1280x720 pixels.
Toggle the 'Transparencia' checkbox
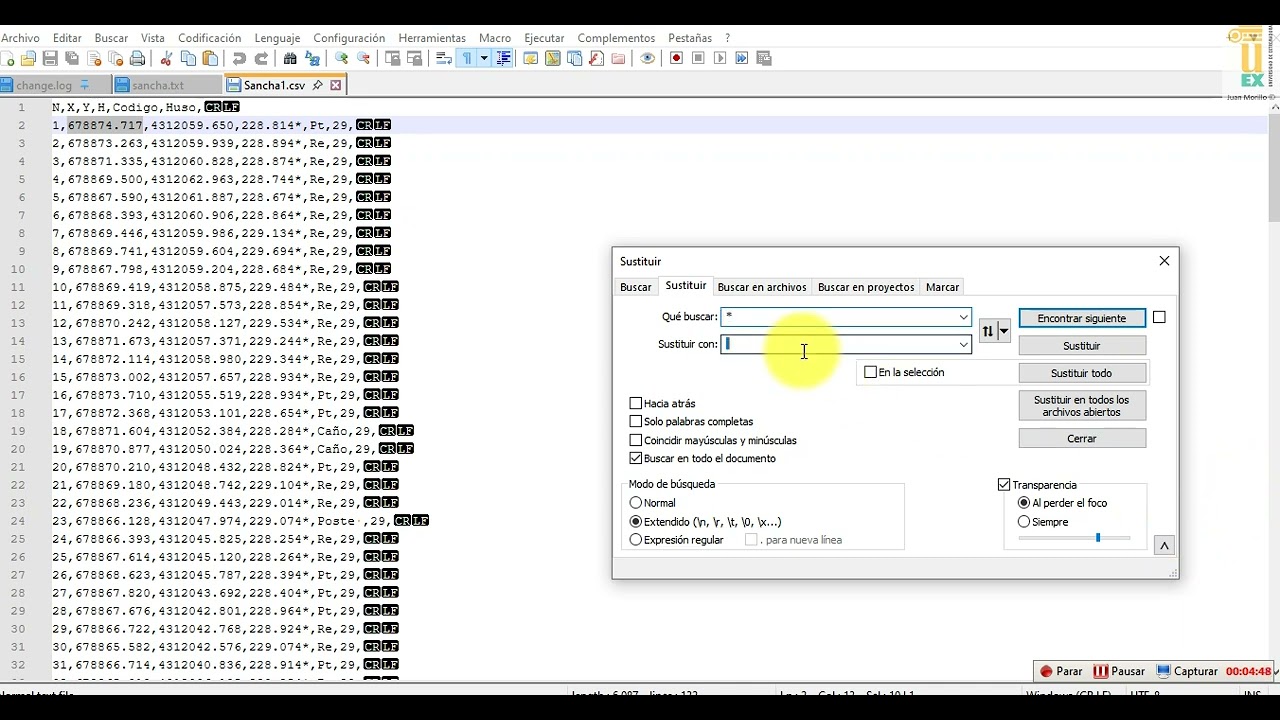tap(1004, 485)
